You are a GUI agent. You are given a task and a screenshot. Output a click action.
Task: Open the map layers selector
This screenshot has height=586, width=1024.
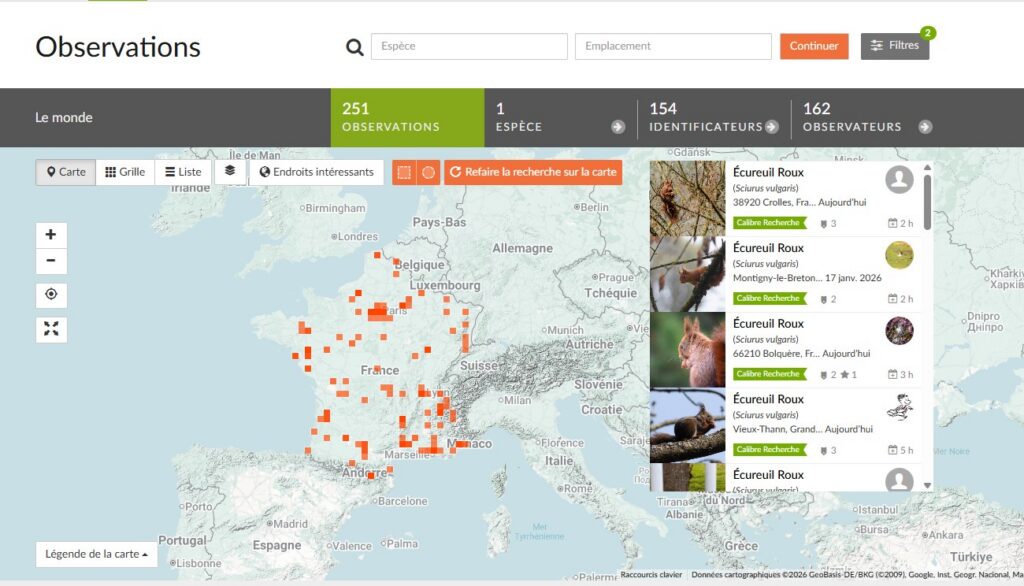230,171
